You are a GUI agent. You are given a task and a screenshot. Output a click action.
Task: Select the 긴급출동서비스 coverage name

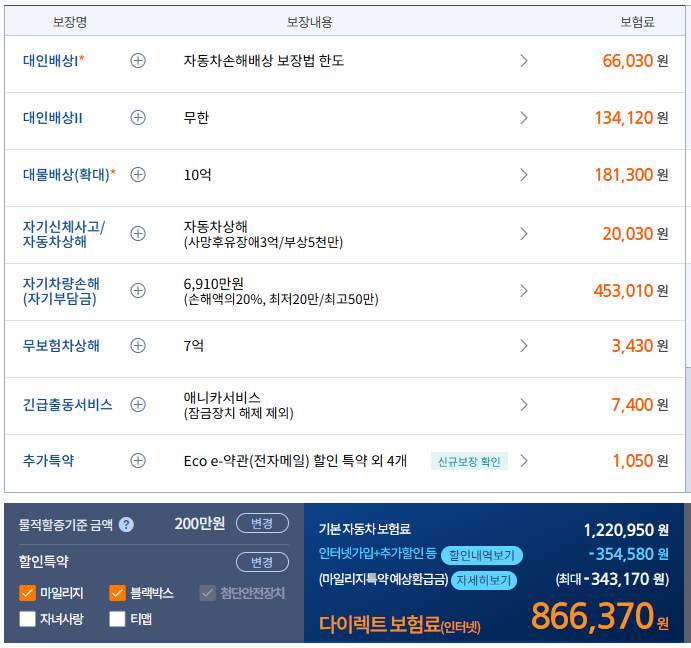point(67,404)
